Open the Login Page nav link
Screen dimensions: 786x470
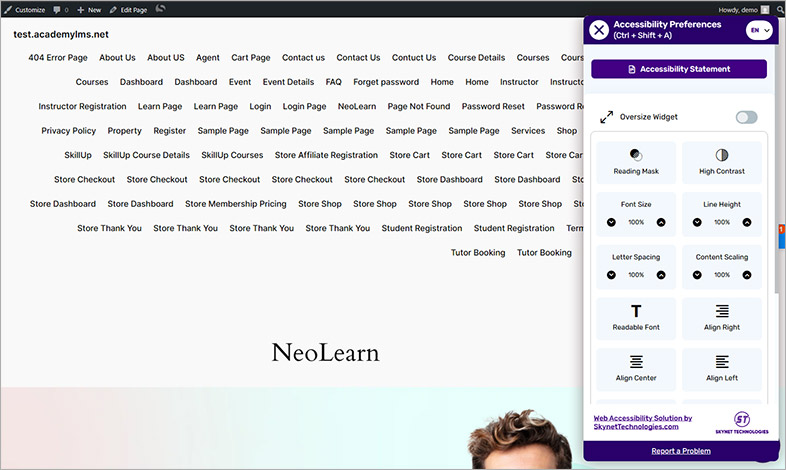(304, 106)
